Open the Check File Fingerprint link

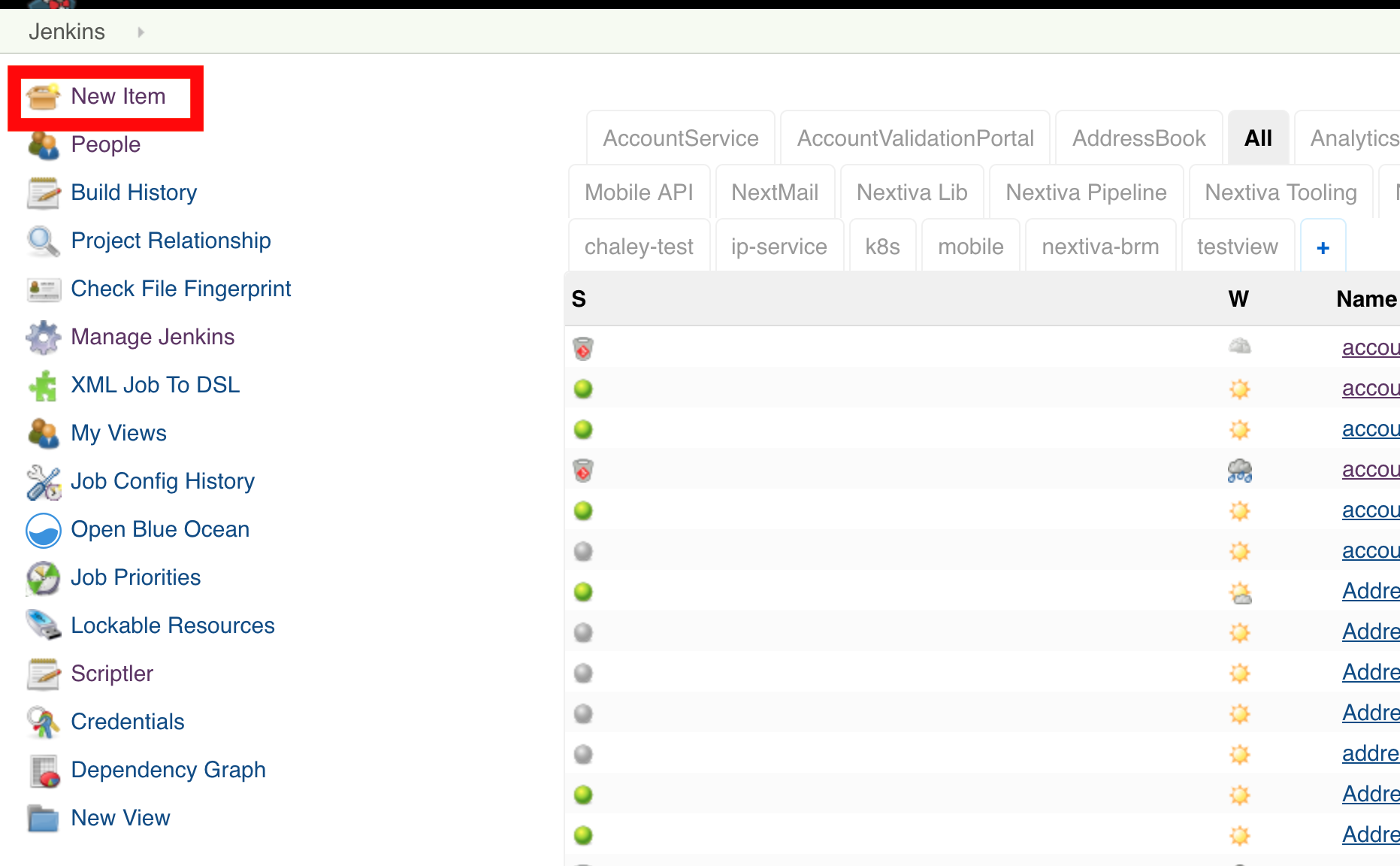pyautogui.click(x=181, y=289)
